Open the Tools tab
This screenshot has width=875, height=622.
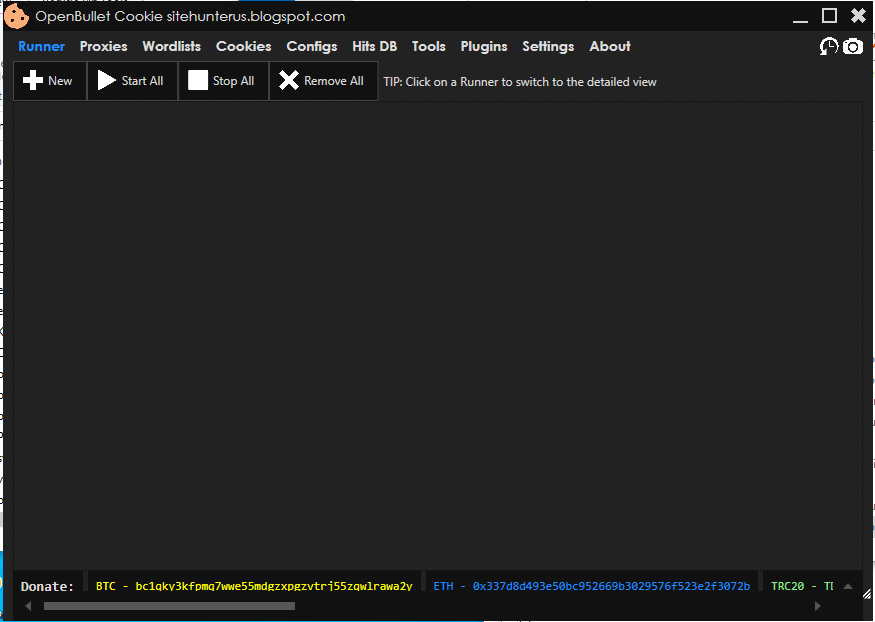tap(429, 46)
